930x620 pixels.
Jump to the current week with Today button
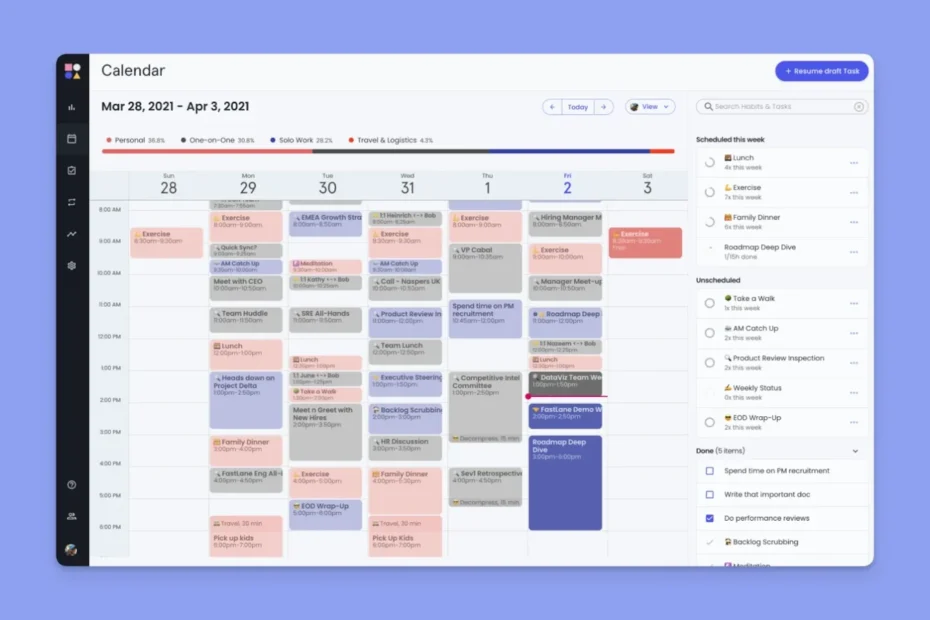(578, 107)
